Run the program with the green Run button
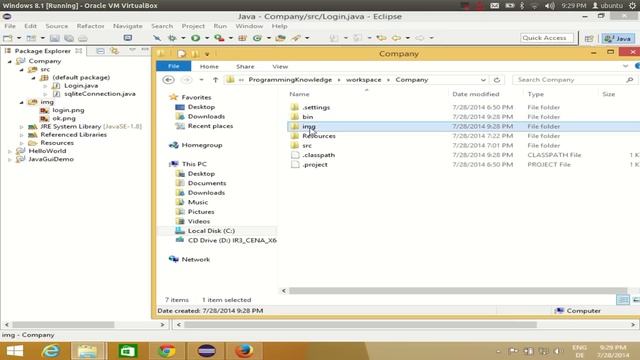640x360 pixels. coord(196,38)
